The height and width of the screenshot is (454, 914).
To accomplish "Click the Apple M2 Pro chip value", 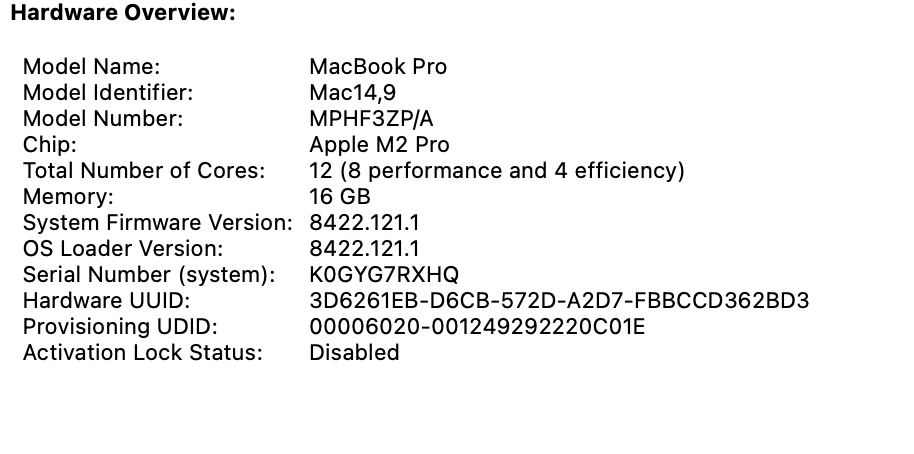I will click(x=379, y=145).
